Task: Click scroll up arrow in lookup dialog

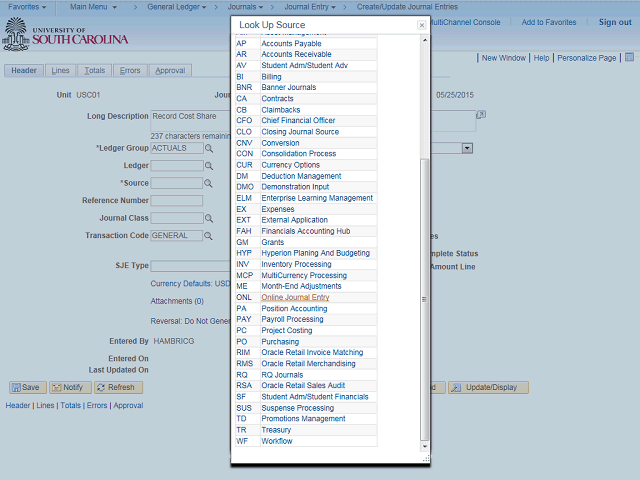Action: (x=424, y=40)
